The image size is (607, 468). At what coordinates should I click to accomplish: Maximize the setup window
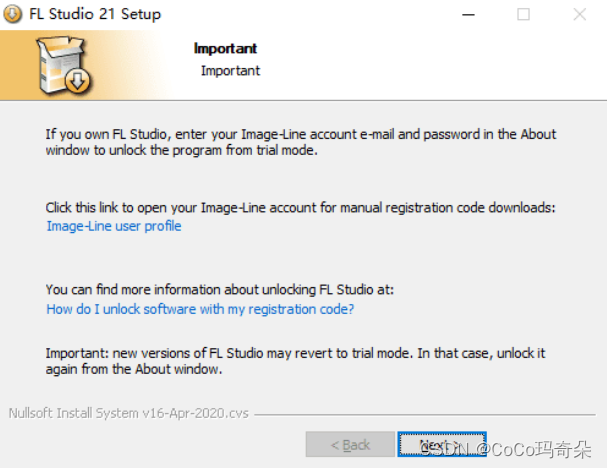(x=523, y=15)
